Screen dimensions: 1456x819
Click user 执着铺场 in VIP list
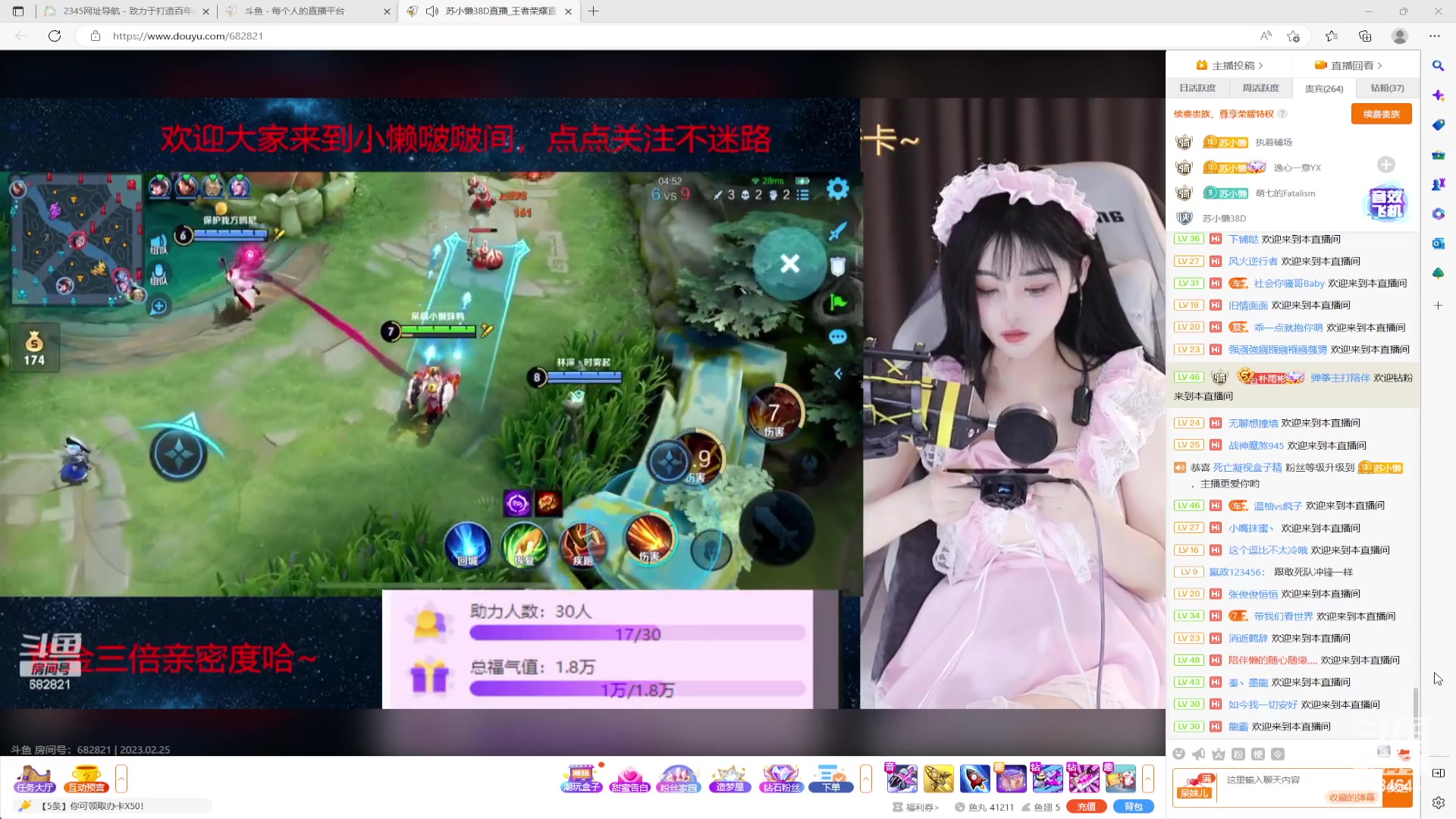[x=1273, y=142]
